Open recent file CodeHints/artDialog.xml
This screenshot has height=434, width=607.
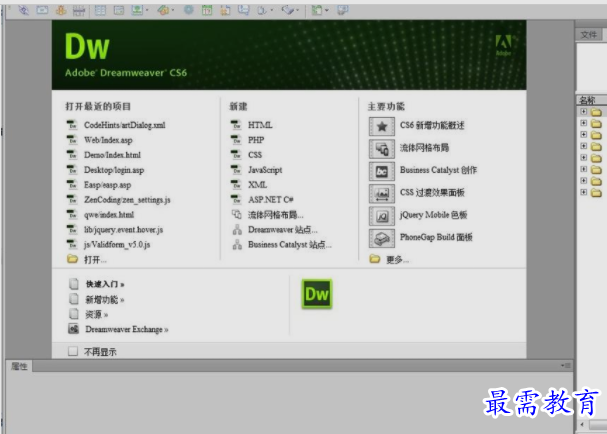click(x=125, y=125)
